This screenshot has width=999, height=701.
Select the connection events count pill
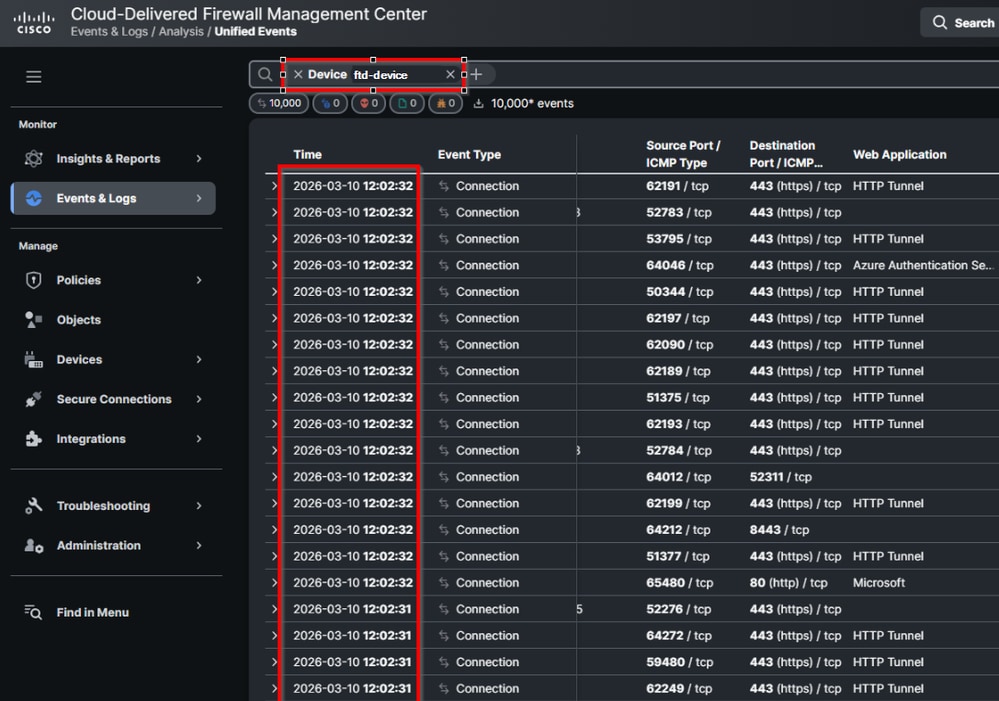(x=277, y=102)
